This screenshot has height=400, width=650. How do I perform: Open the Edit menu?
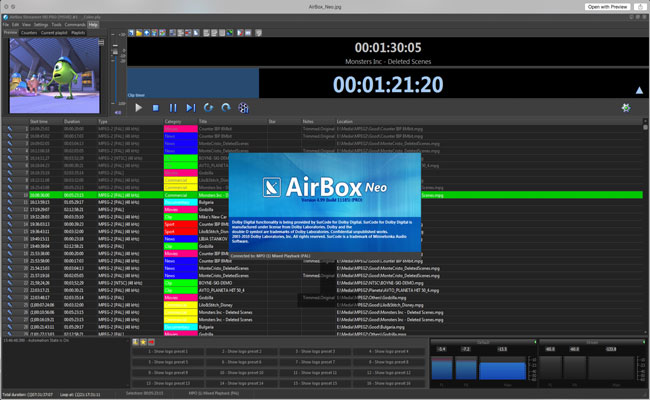click(x=15, y=25)
